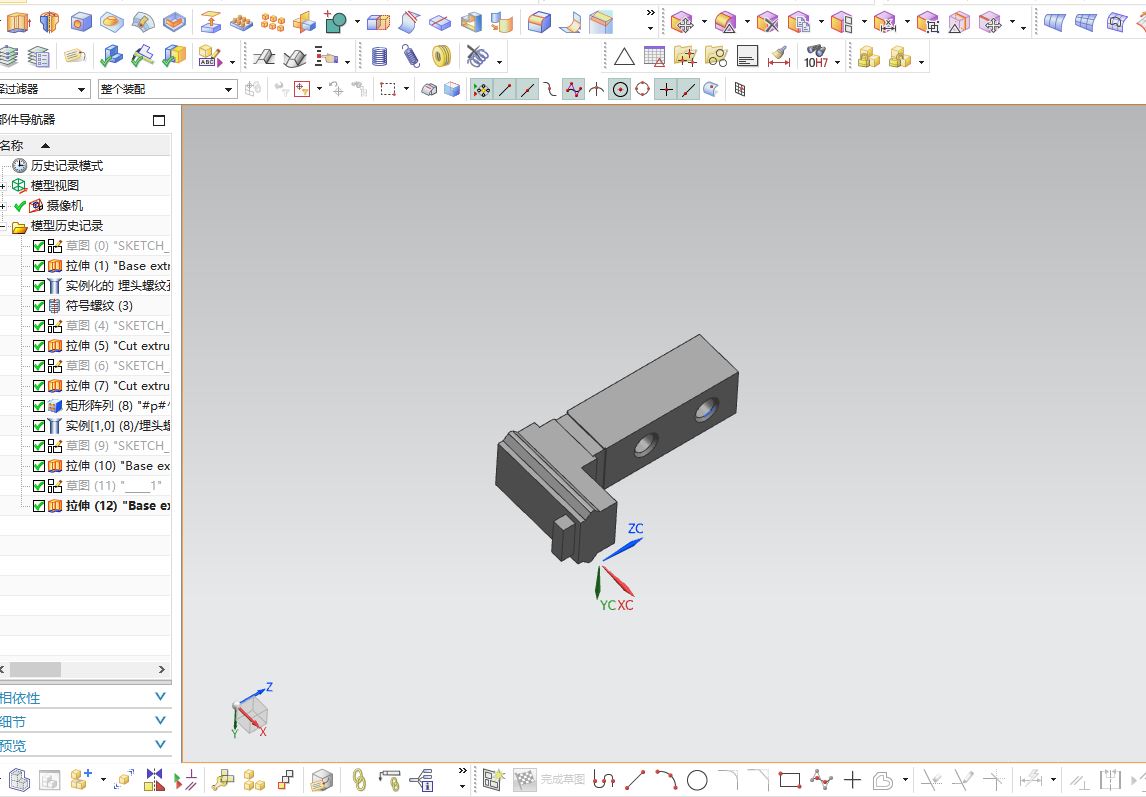Open the extension spring icon
1146x797 pixels.
(411, 56)
